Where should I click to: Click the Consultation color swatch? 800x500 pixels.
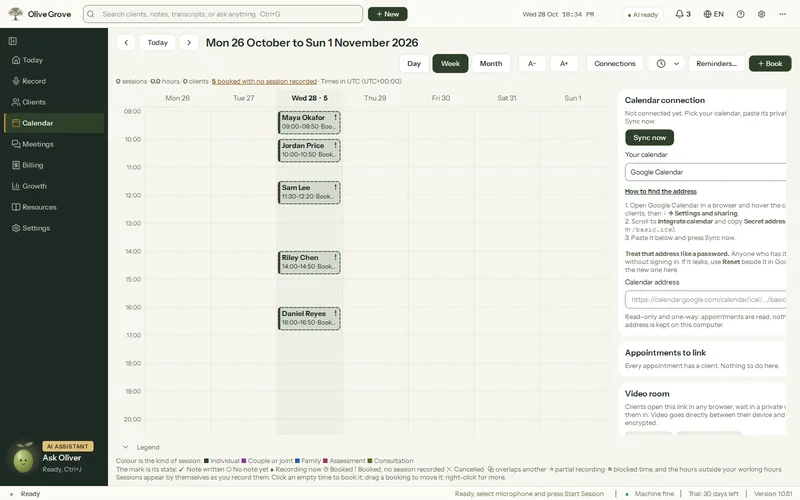click(370, 461)
